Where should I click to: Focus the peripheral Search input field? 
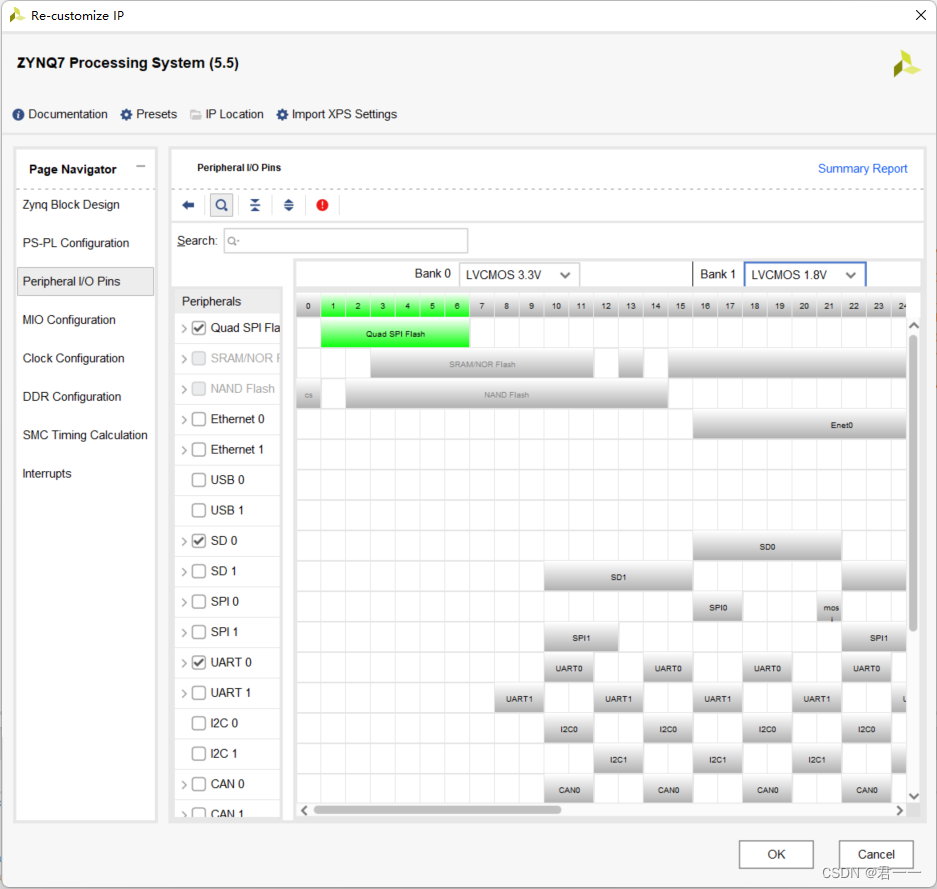345,241
